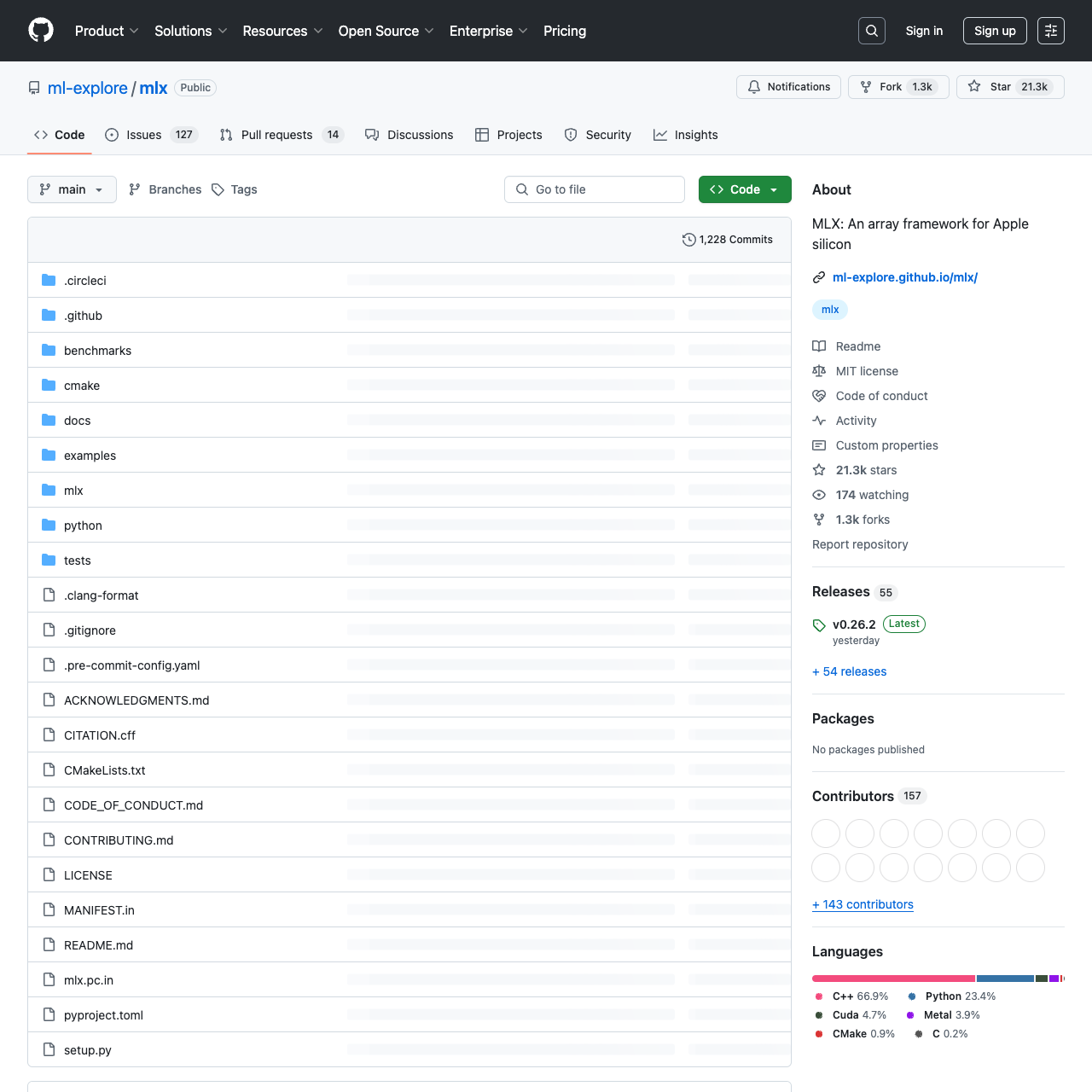This screenshot has width=1092, height=1092.
Task: Click the mlx topic tag
Action: [830, 310]
